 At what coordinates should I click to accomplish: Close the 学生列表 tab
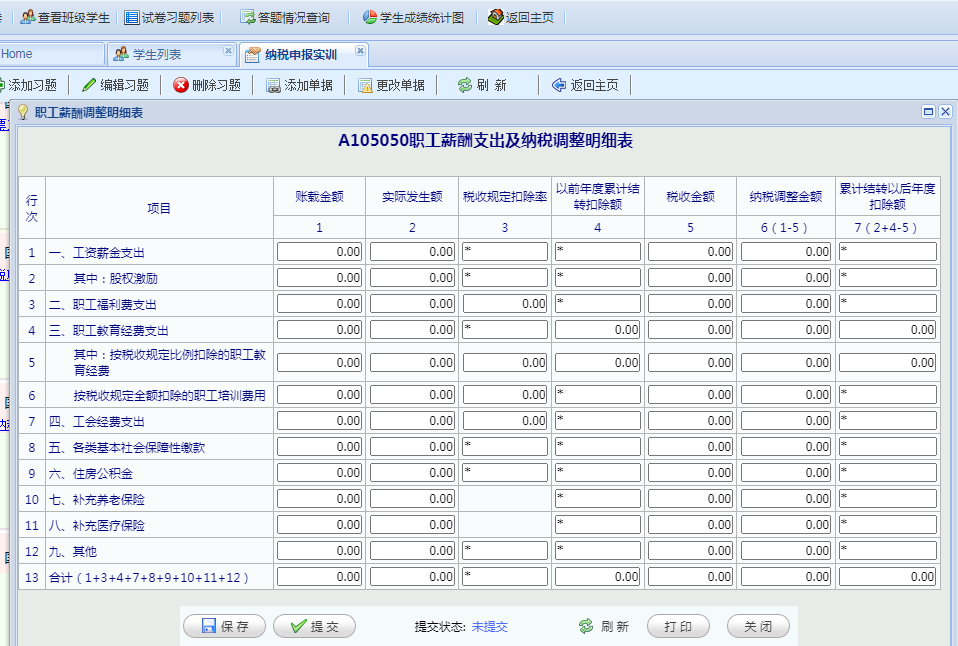(x=229, y=50)
